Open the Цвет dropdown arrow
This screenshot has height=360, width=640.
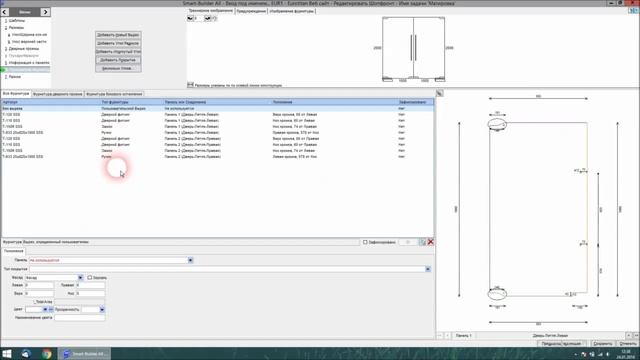[x=45, y=309]
